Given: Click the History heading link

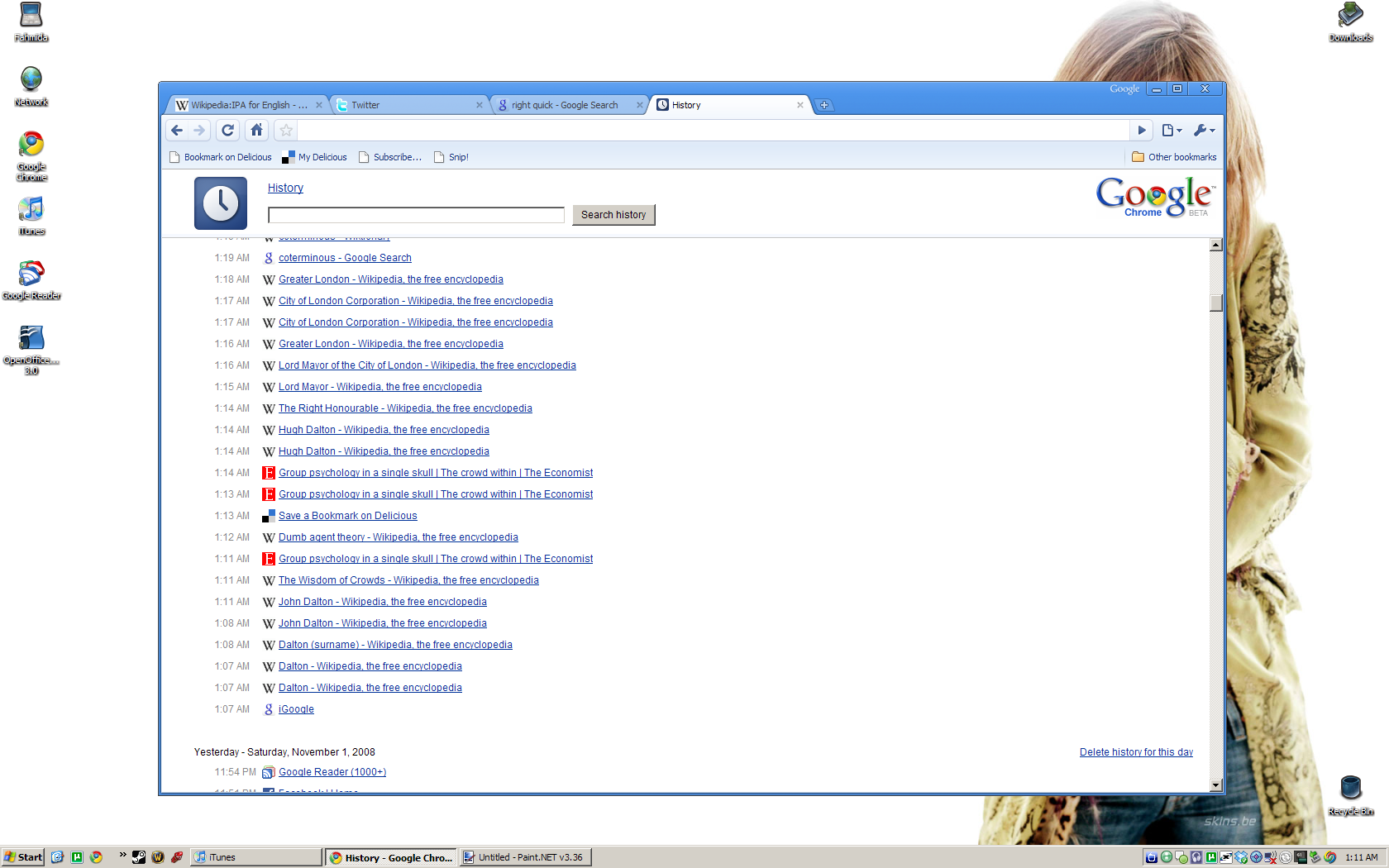Looking at the screenshot, I should pyautogui.click(x=285, y=188).
